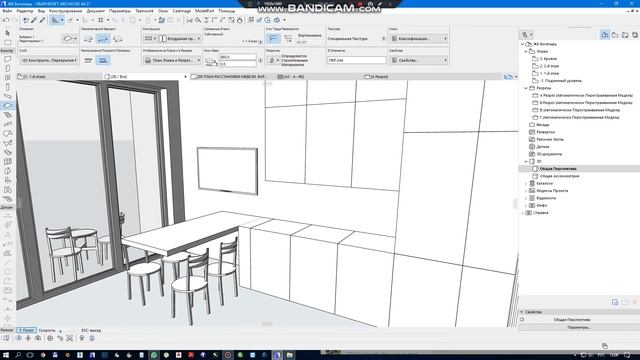Open taskbar search magnifier
640x360 pixels.
(18, 355)
